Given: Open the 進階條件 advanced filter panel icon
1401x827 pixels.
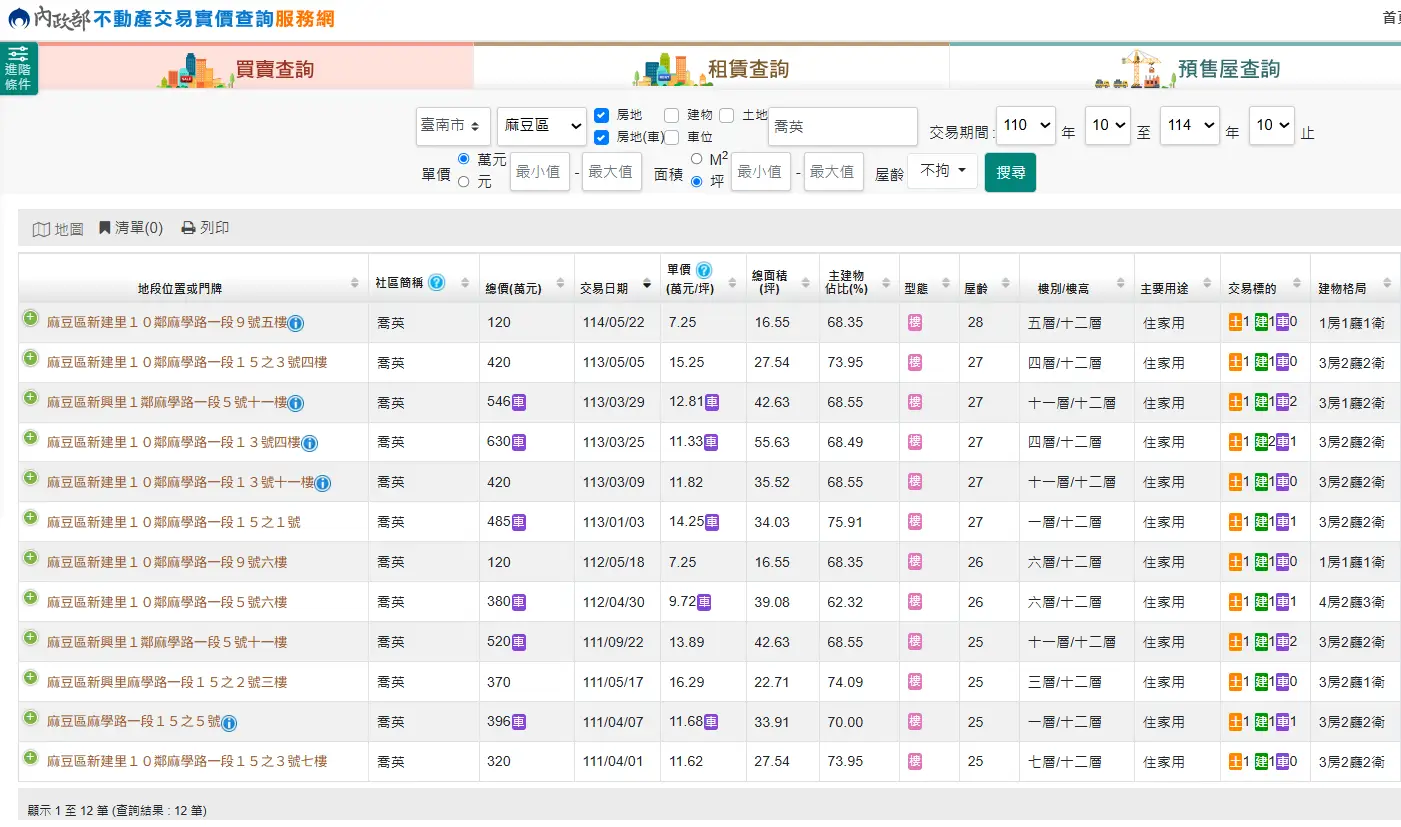Looking at the screenshot, I should pyautogui.click(x=18, y=68).
